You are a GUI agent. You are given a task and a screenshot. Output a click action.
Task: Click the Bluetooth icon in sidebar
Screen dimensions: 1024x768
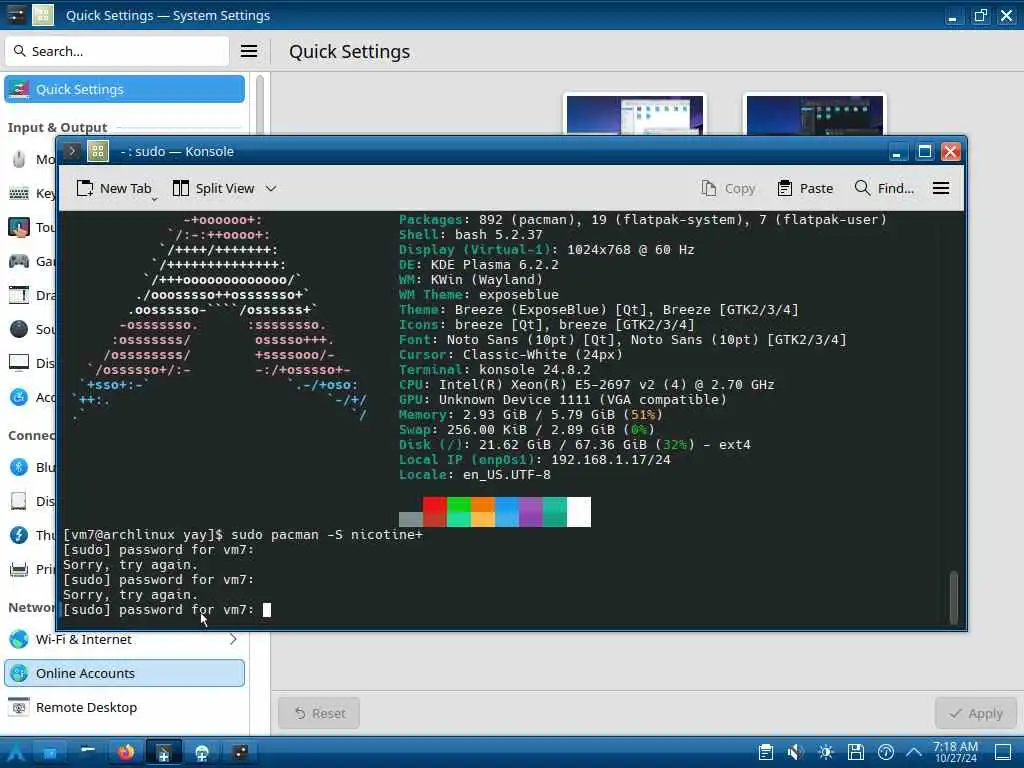(x=19, y=467)
